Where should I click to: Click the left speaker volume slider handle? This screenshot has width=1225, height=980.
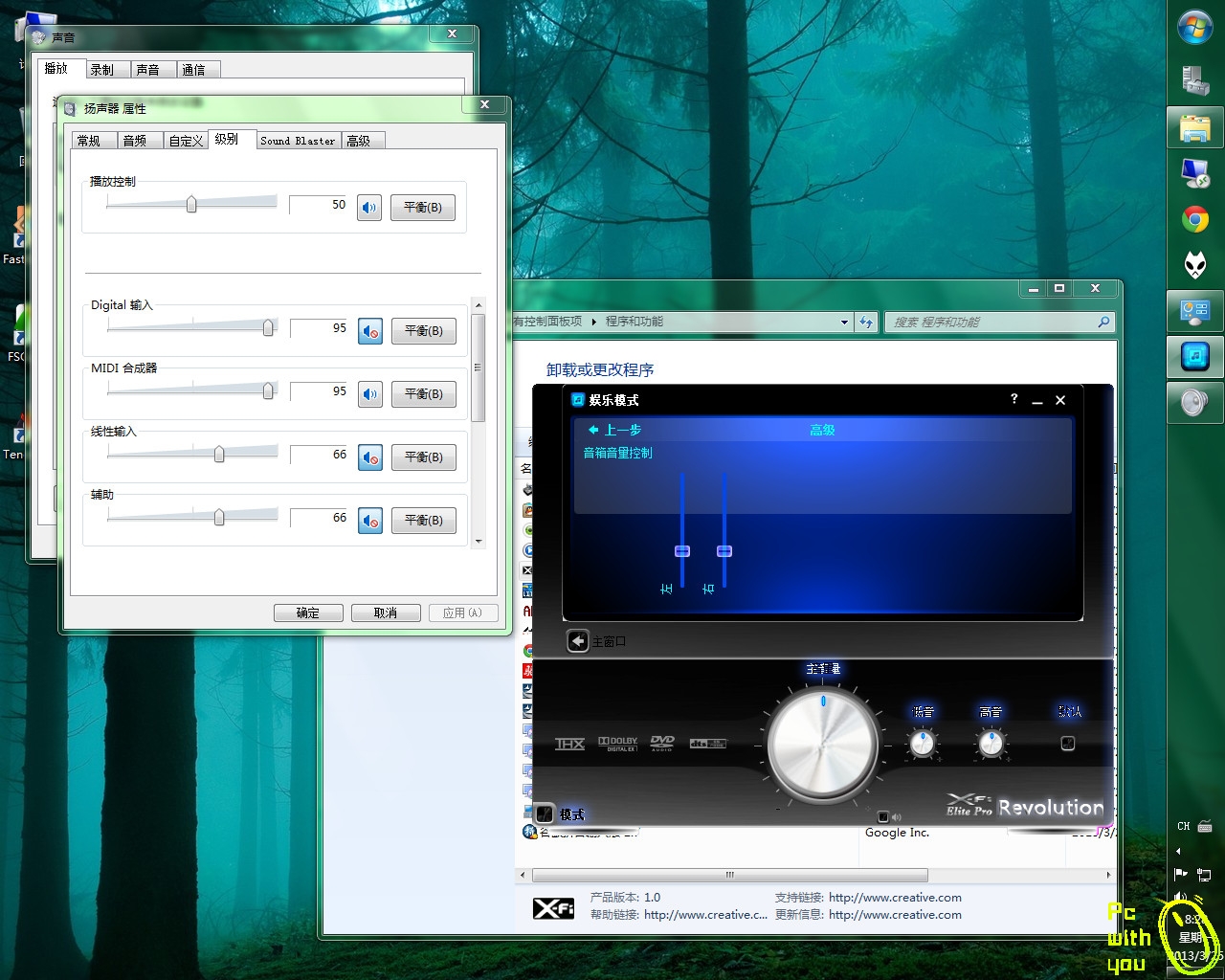point(682,551)
